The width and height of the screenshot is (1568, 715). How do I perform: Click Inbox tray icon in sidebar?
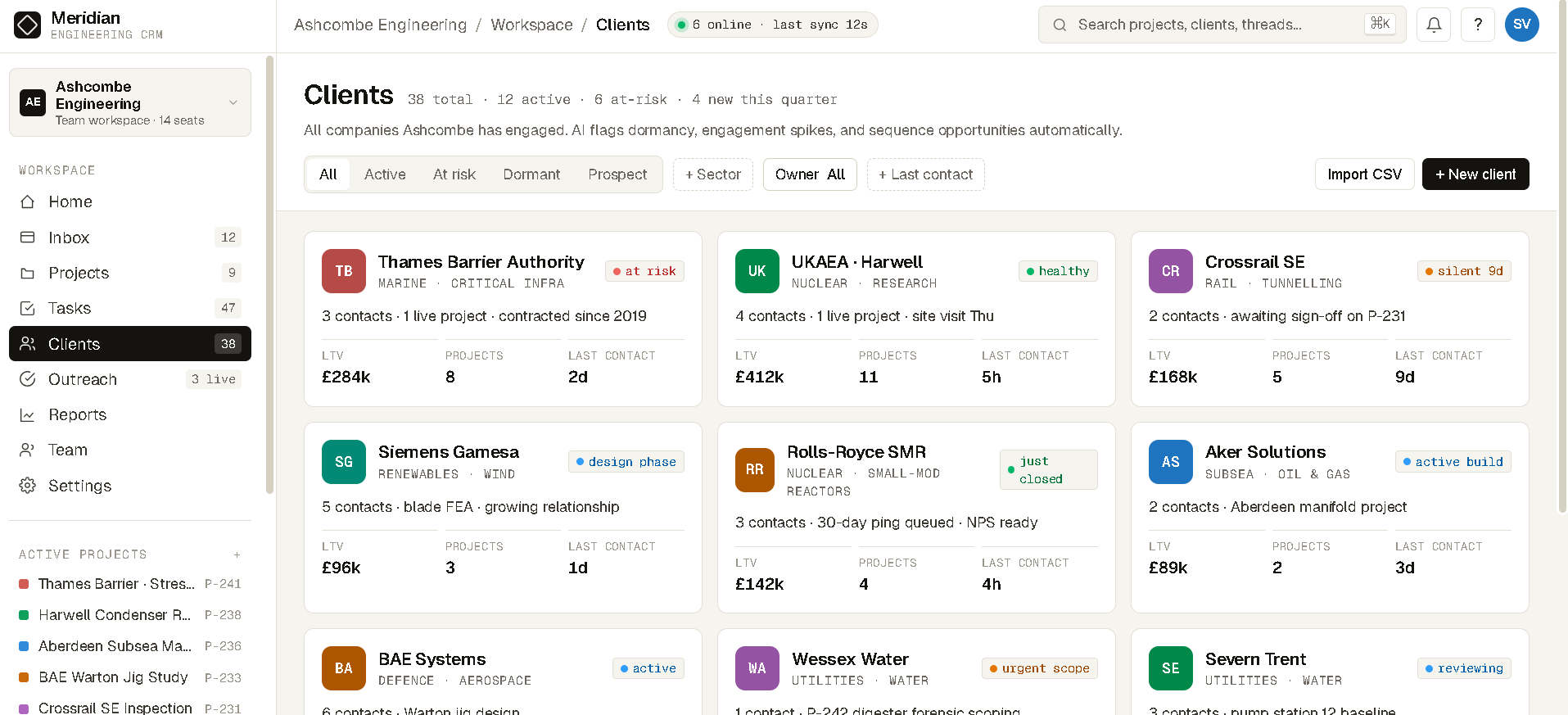[x=28, y=238]
